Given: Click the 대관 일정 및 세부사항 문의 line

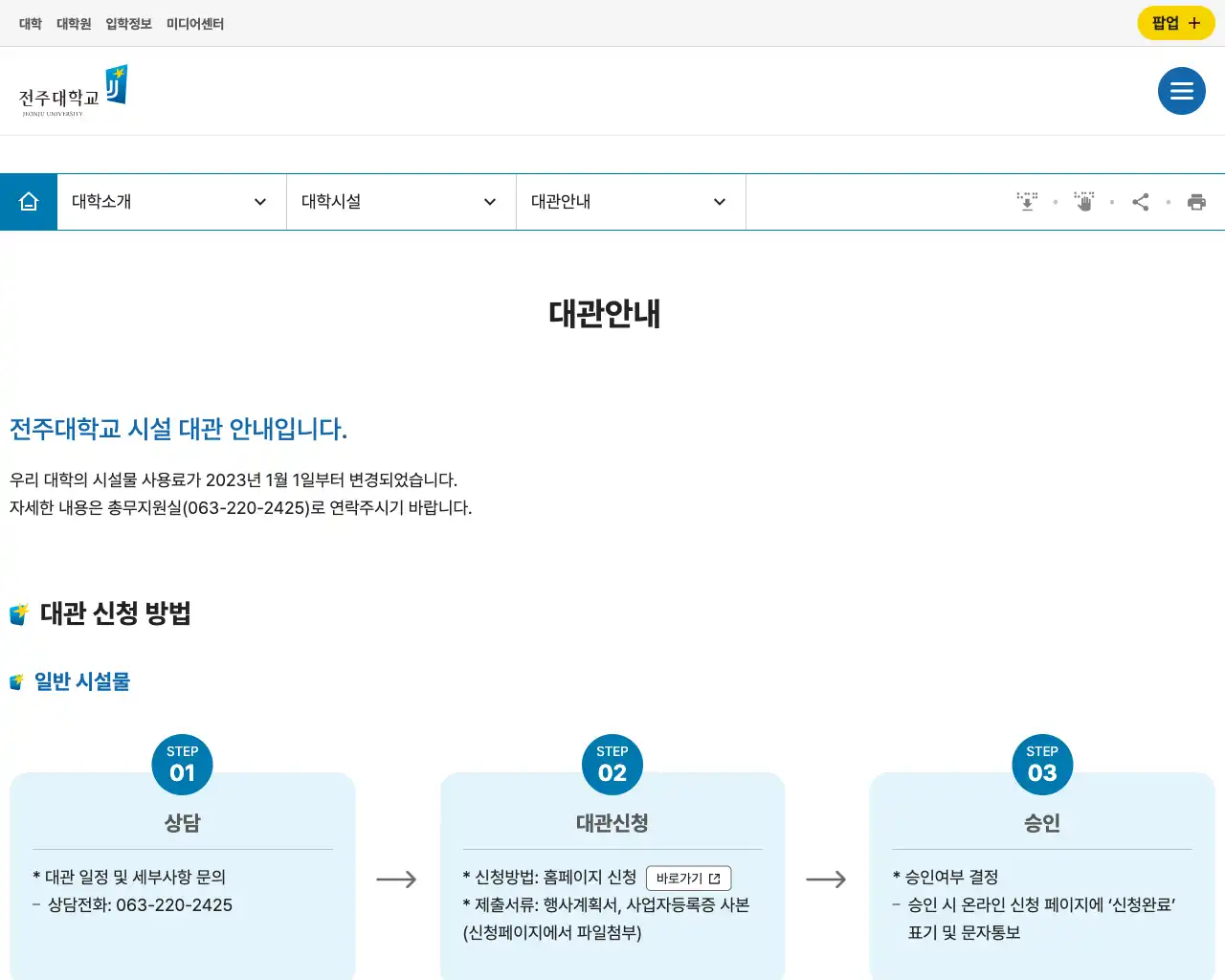Looking at the screenshot, I should [x=129, y=878].
